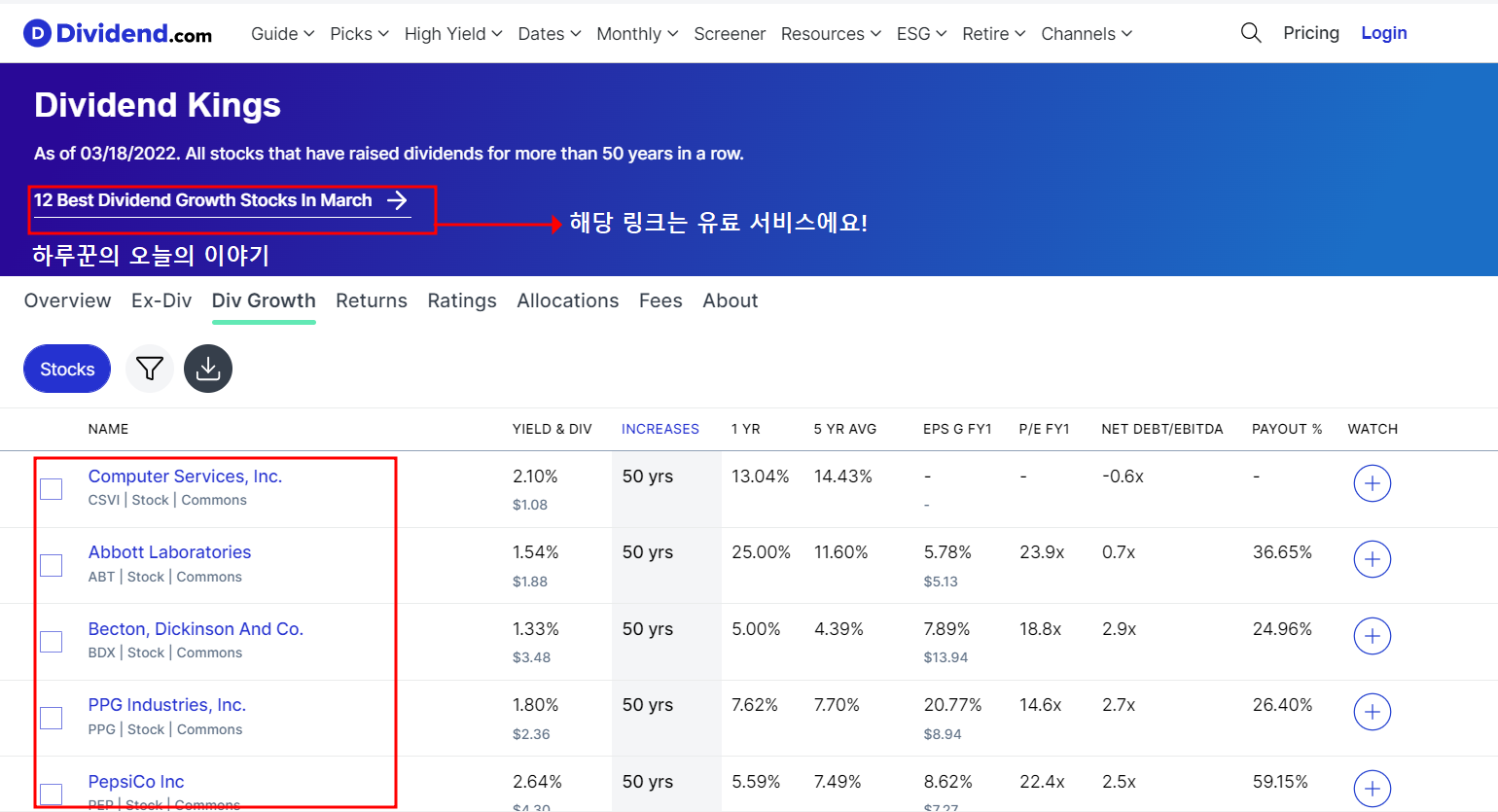
Task: Expand the Guide menu
Action: 282,34
